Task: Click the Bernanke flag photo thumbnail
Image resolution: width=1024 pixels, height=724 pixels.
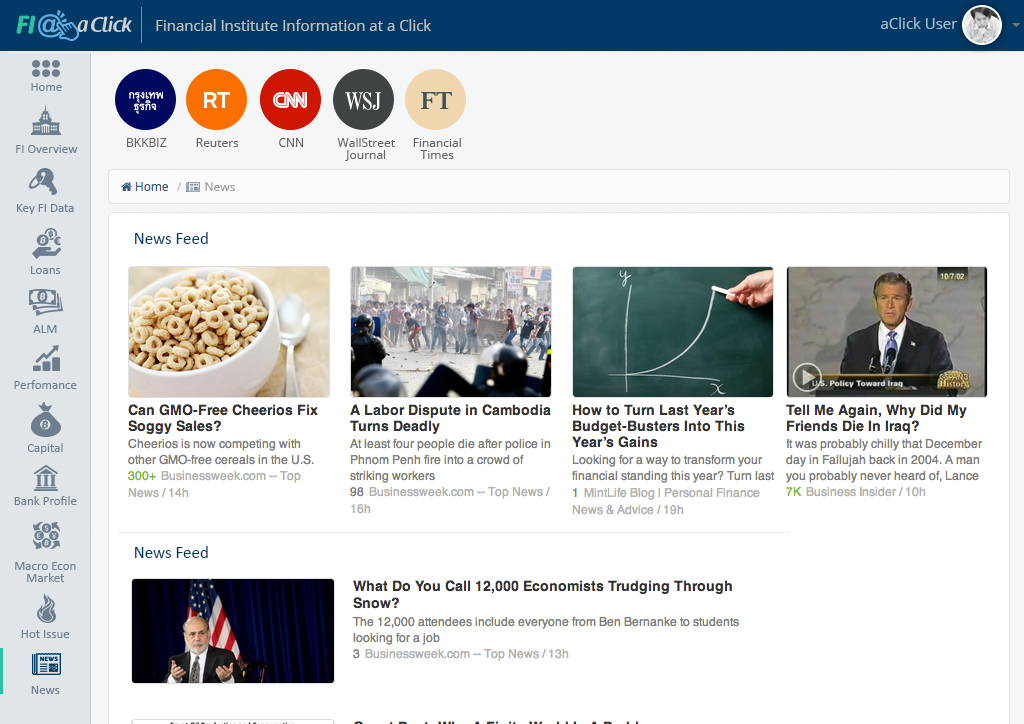Action: click(232, 631)
